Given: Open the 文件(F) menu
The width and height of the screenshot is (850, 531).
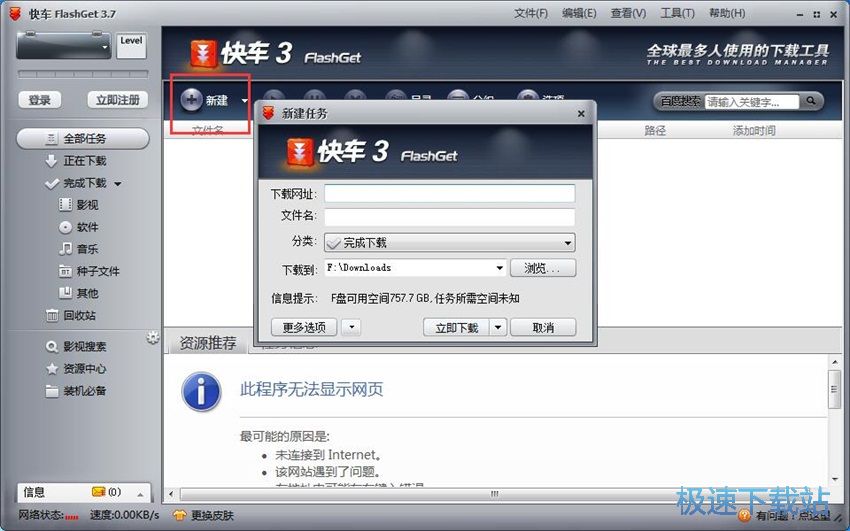Looking at the screenshot, I should coord(531,14).
